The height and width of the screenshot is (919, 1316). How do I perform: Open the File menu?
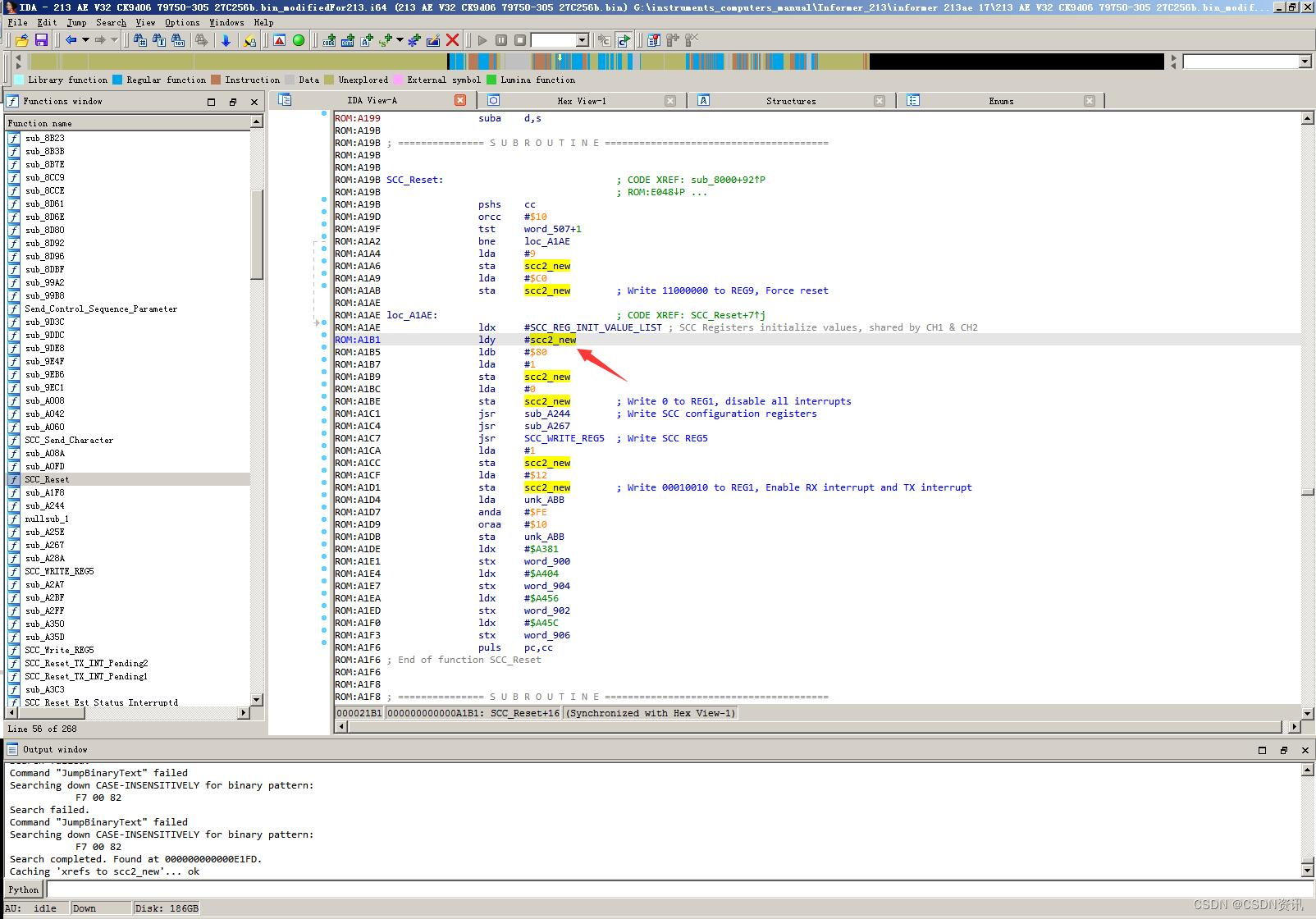pyautogui.click(x=17, y=22)
